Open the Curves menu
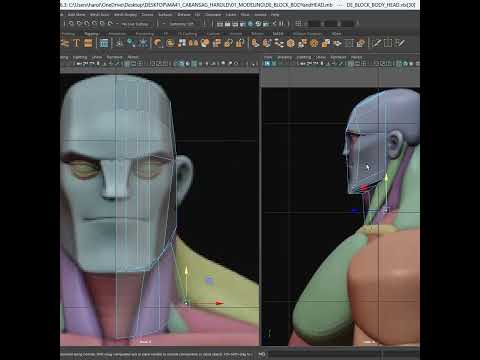The image size is (480, 360). coord(147,15)
